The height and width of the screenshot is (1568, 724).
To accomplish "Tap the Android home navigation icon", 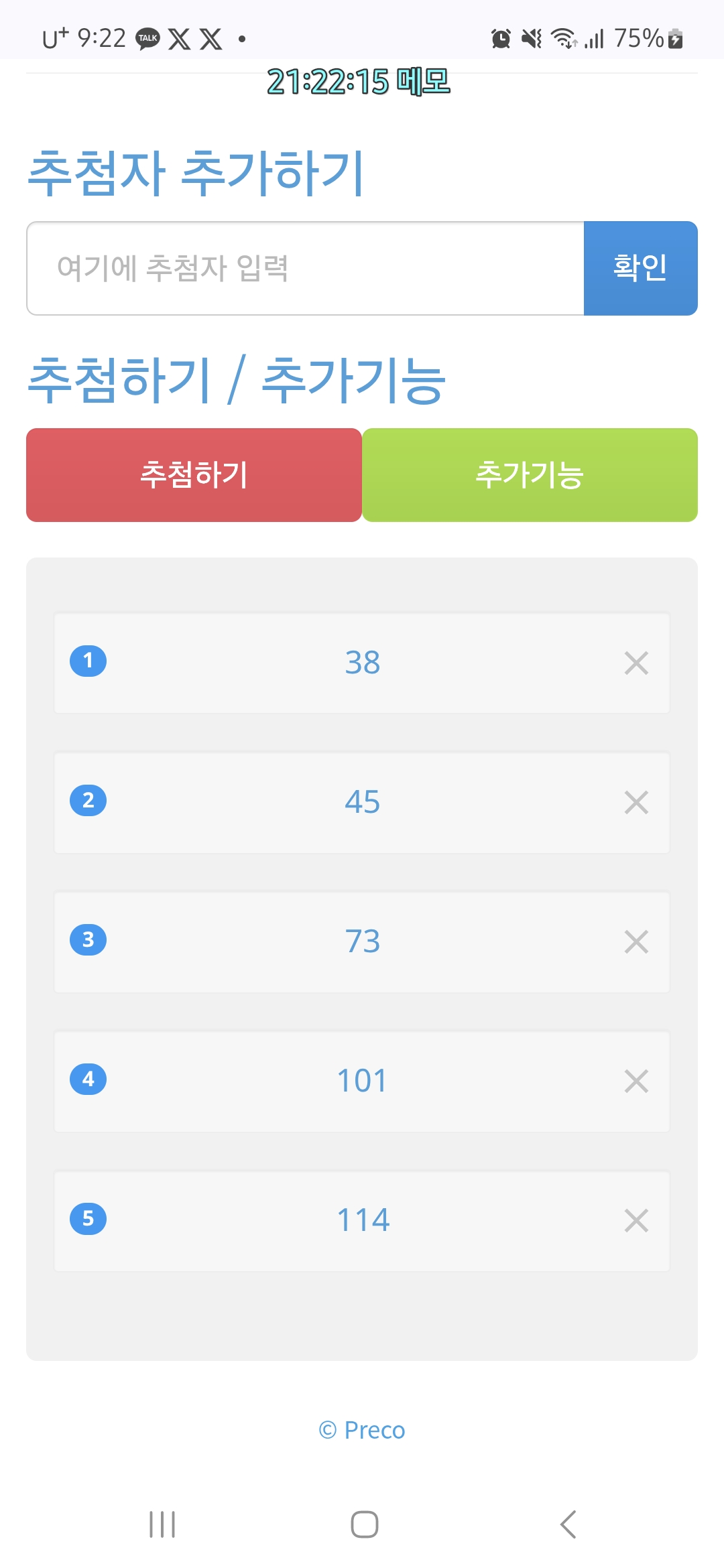I will [x=364, y=1524].
